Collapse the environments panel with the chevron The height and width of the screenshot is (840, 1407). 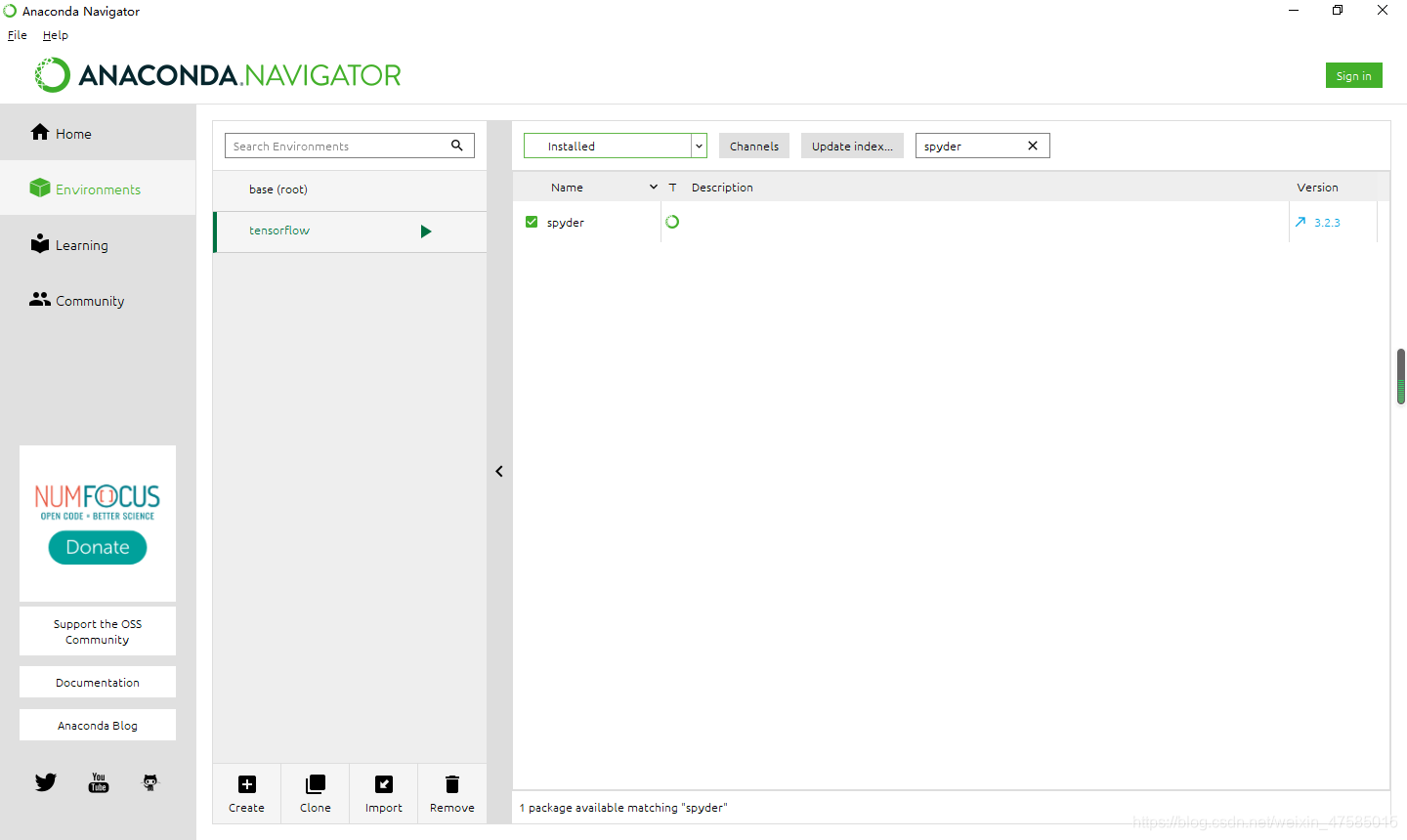[x=499, y=472]
